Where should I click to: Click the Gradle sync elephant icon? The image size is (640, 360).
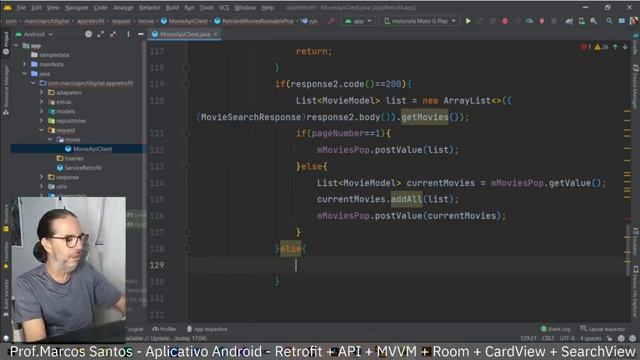point(569,21)
